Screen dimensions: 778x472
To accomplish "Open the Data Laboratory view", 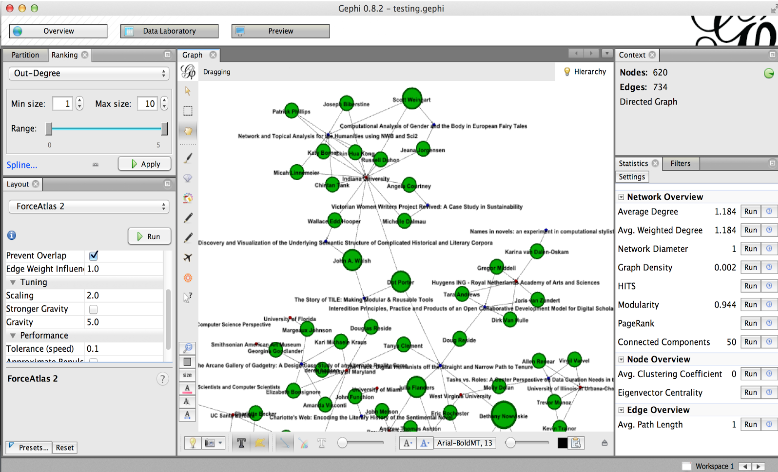I will click(x=169, y=31).
